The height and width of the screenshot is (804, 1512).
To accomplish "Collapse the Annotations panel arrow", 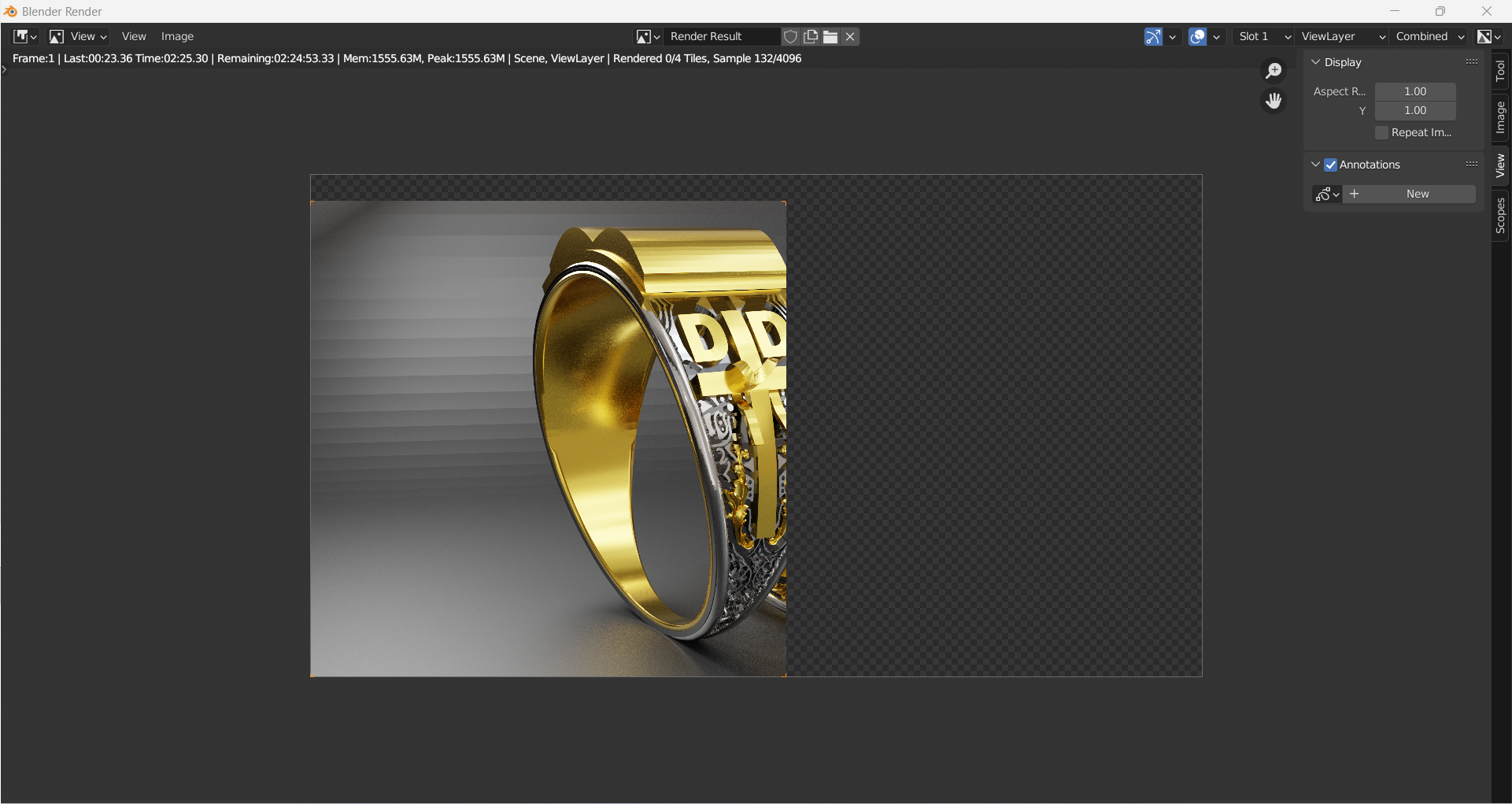I will click(1315, 165).
